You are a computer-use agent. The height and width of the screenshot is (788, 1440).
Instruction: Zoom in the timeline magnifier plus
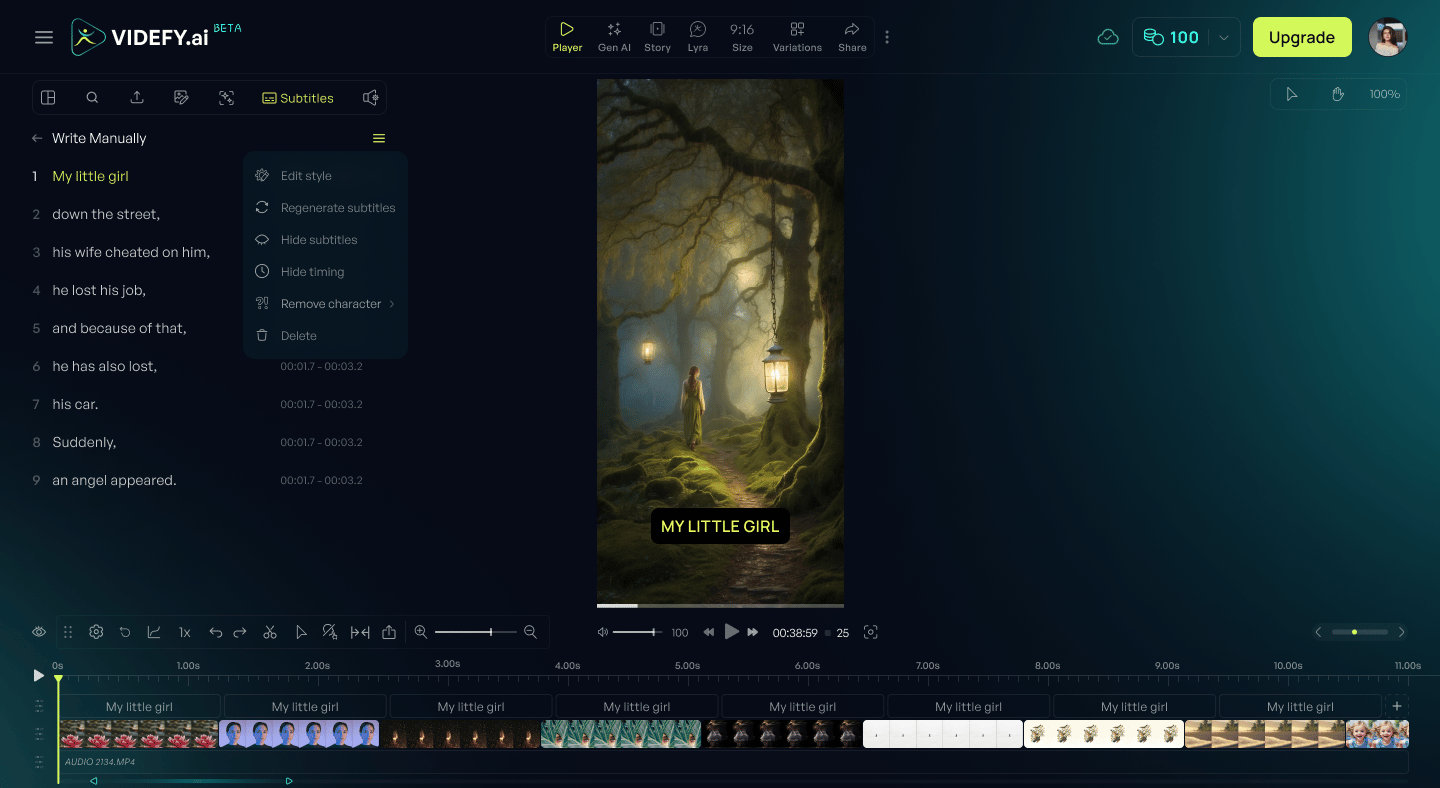421,632
